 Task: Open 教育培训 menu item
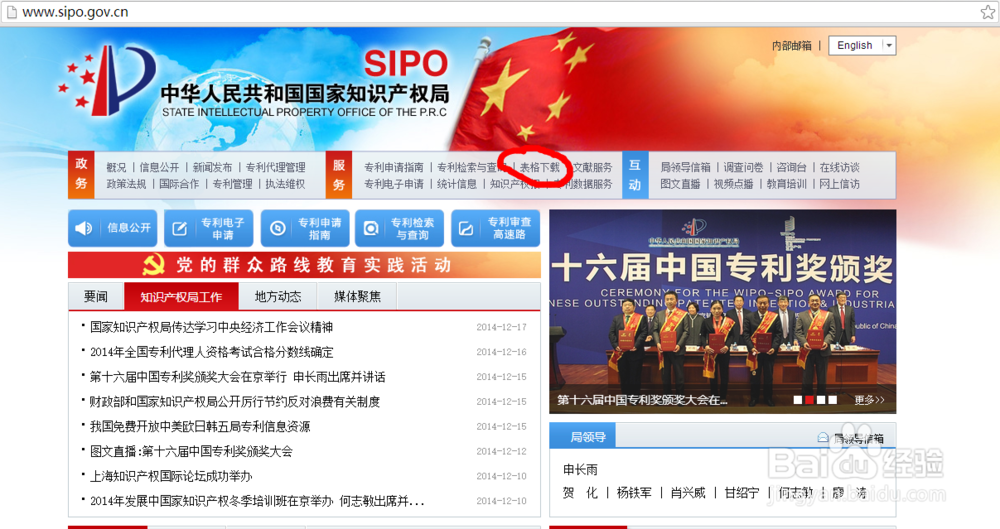tap(786, 184)
